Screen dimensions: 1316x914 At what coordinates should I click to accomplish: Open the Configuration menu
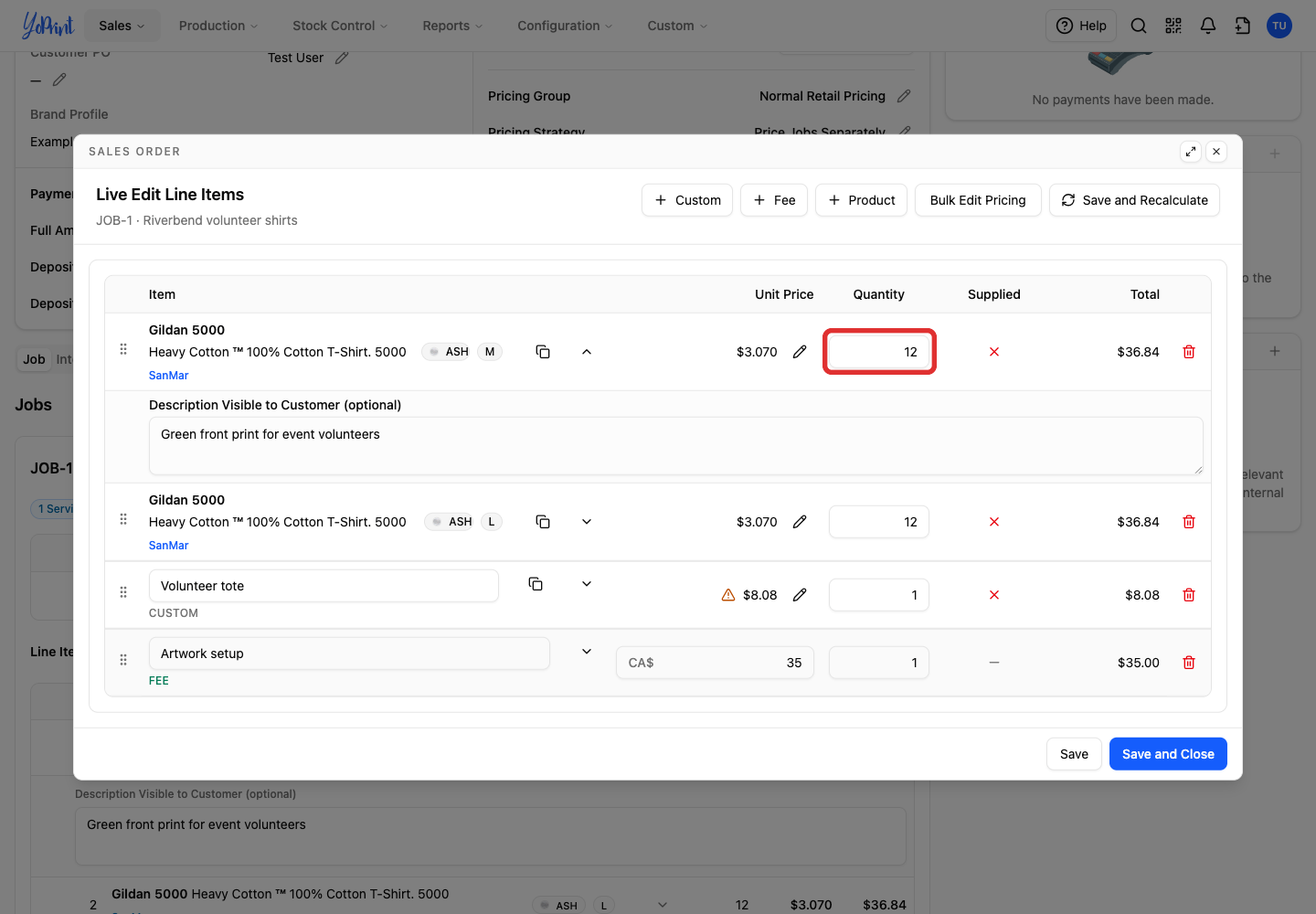tap(565, 26)
